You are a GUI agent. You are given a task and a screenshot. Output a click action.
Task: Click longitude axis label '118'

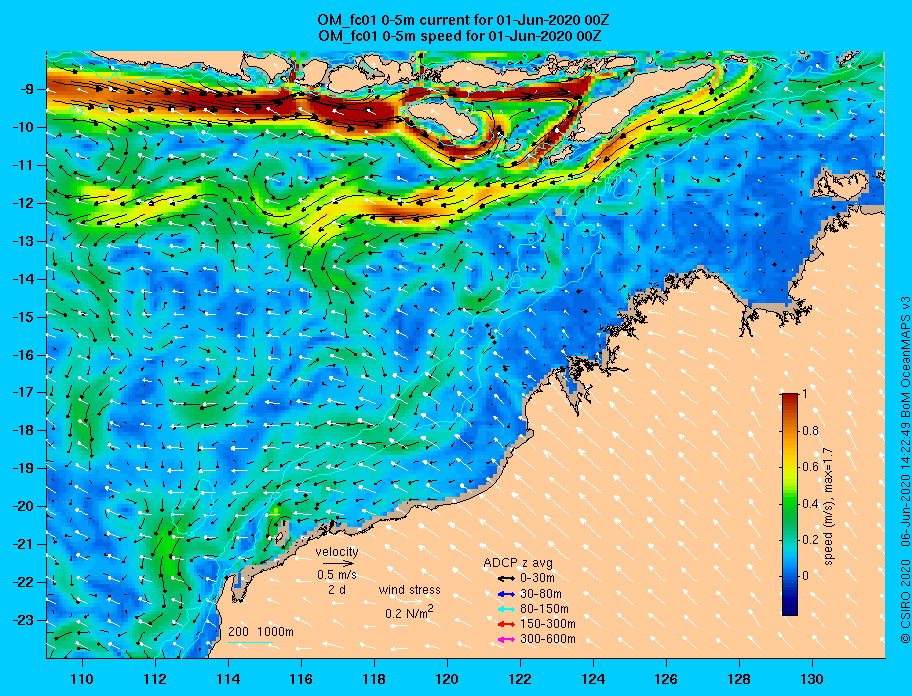(x=374, y=679)
